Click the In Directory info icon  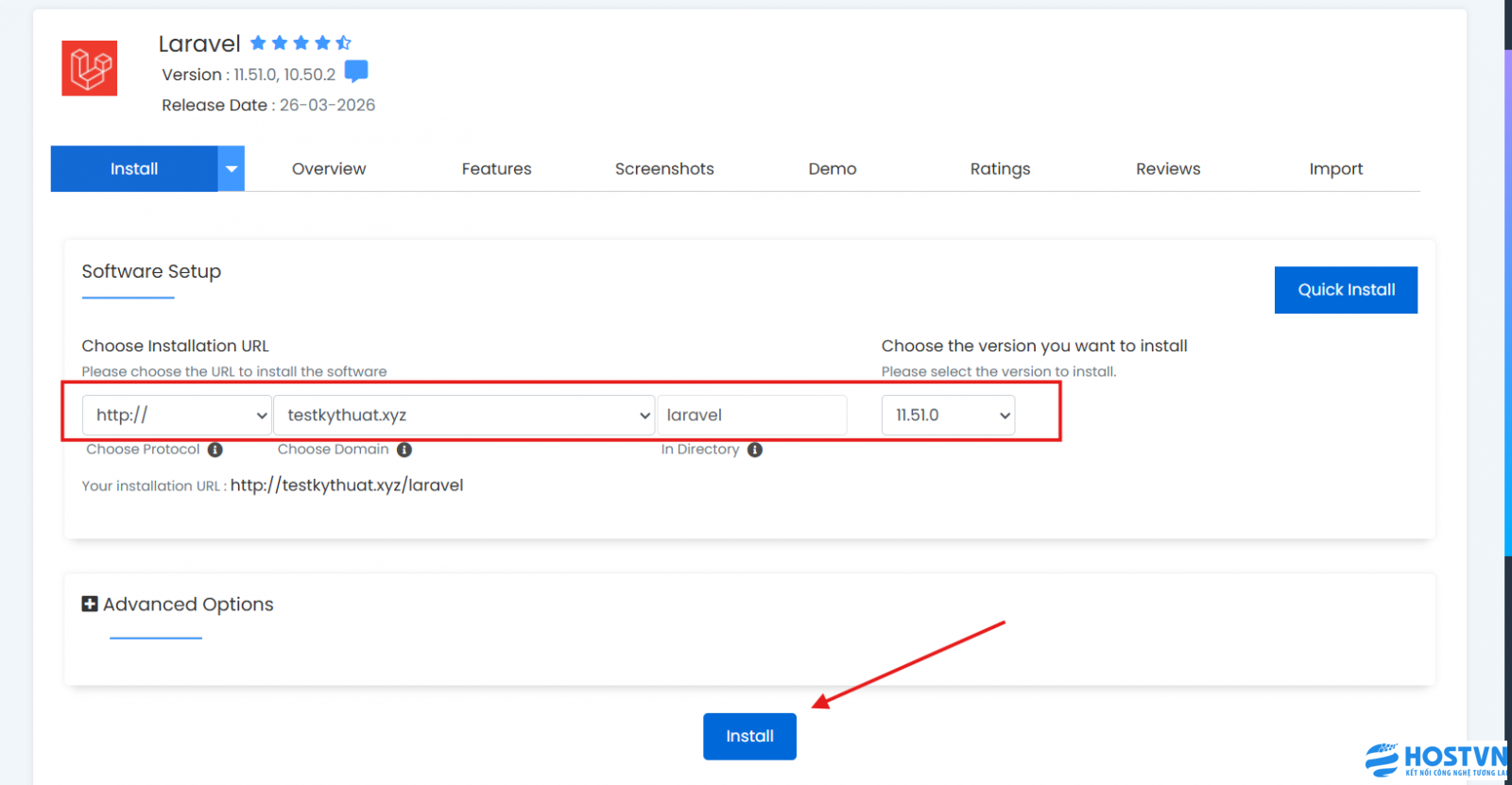click(x=755, y=450)
